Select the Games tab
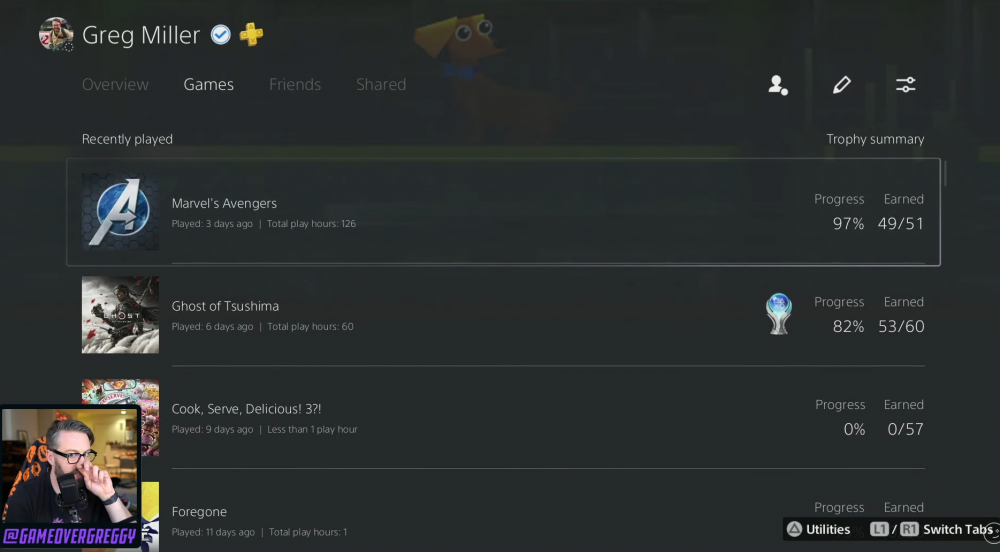Image resolution: width=1000 pixels, height=552 pixels. (x=209, y=84)
